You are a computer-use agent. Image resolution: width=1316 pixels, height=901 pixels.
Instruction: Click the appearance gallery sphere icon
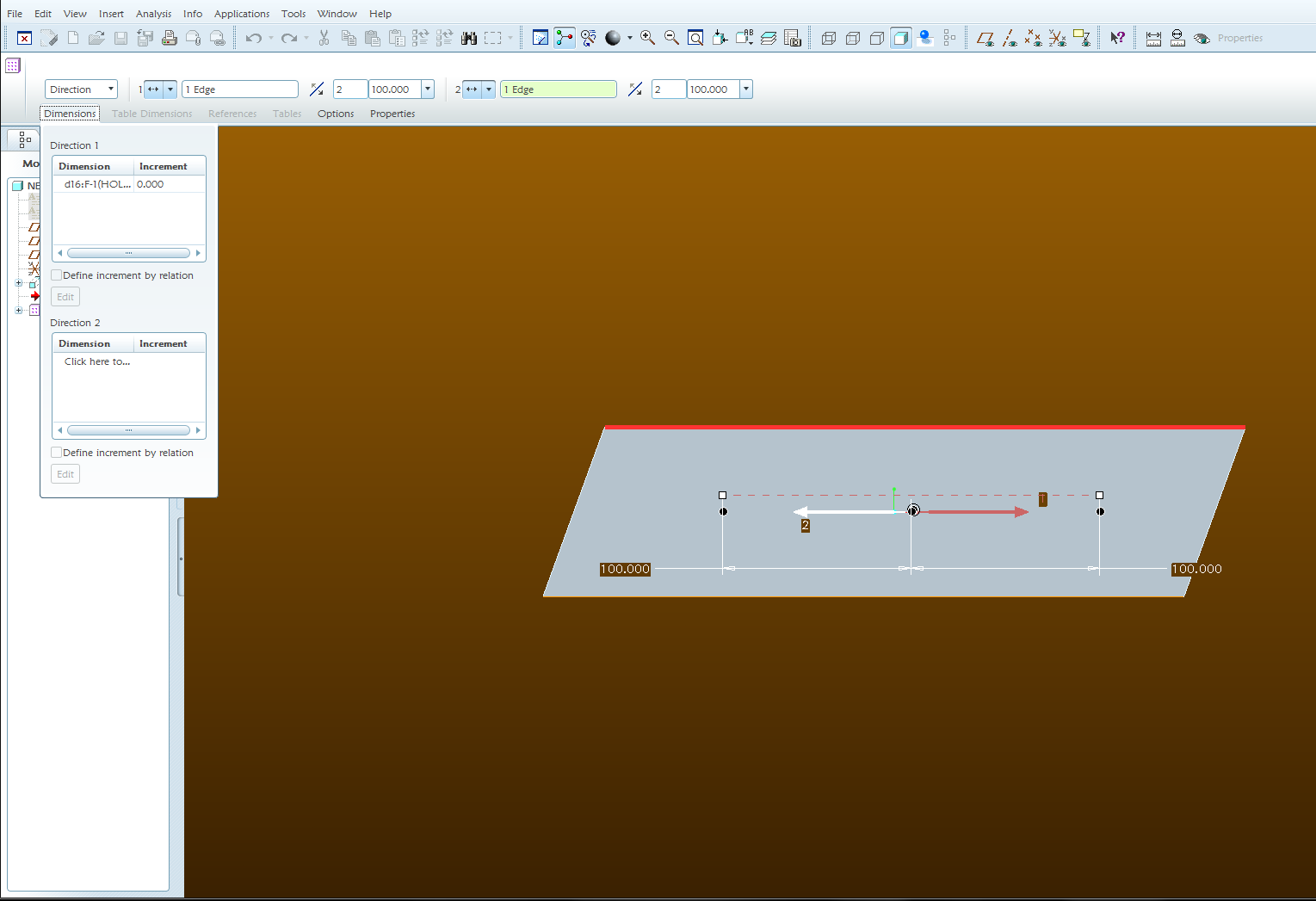[613, 38]
